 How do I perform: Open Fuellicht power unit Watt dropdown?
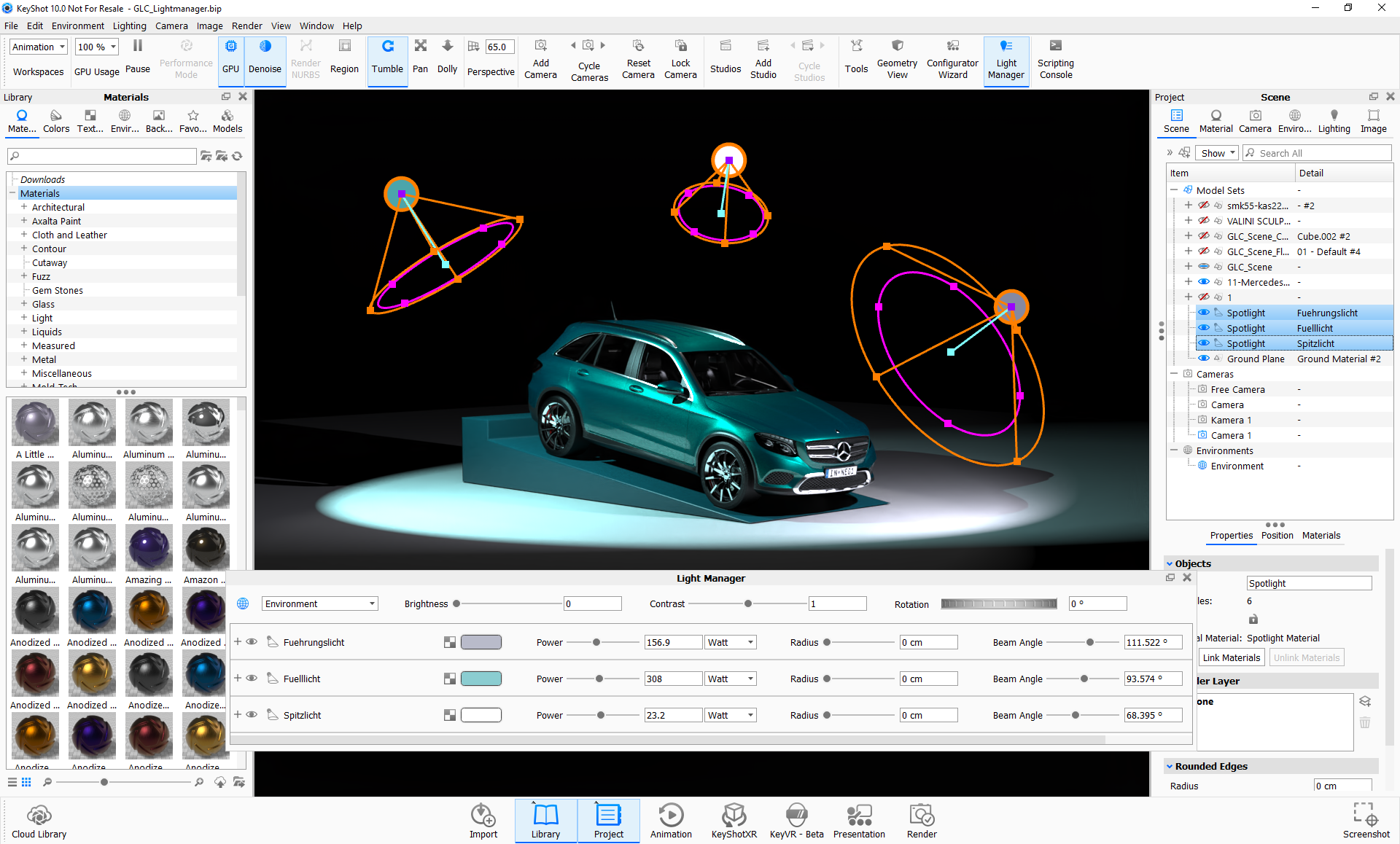(x=731, y=679)
